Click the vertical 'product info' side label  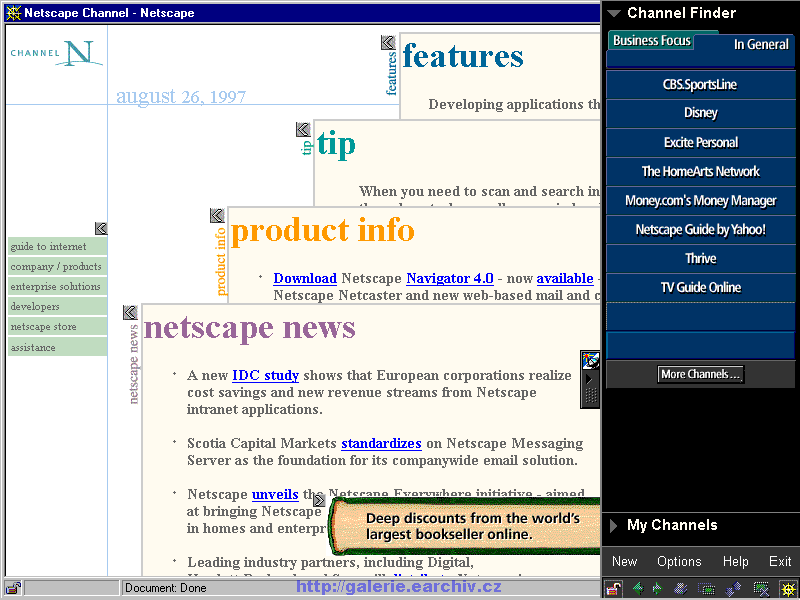point(220,262)
